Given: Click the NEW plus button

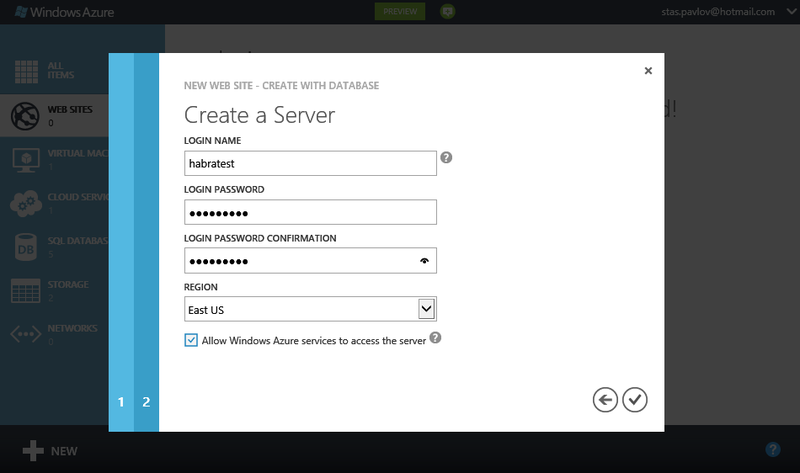Looking at the screenshot, I should [x=50, y=451].
